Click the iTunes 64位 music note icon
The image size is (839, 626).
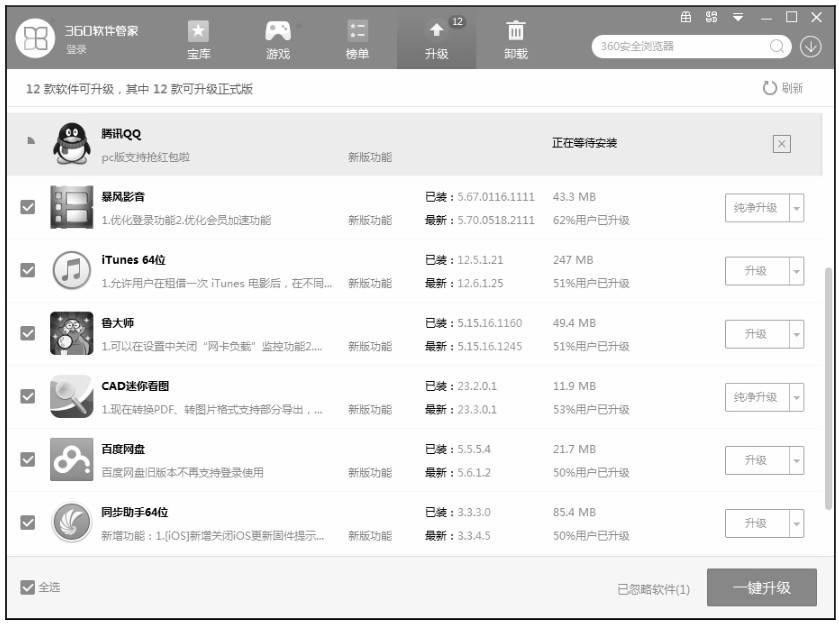pyautogui.click(x=71, y=270)
